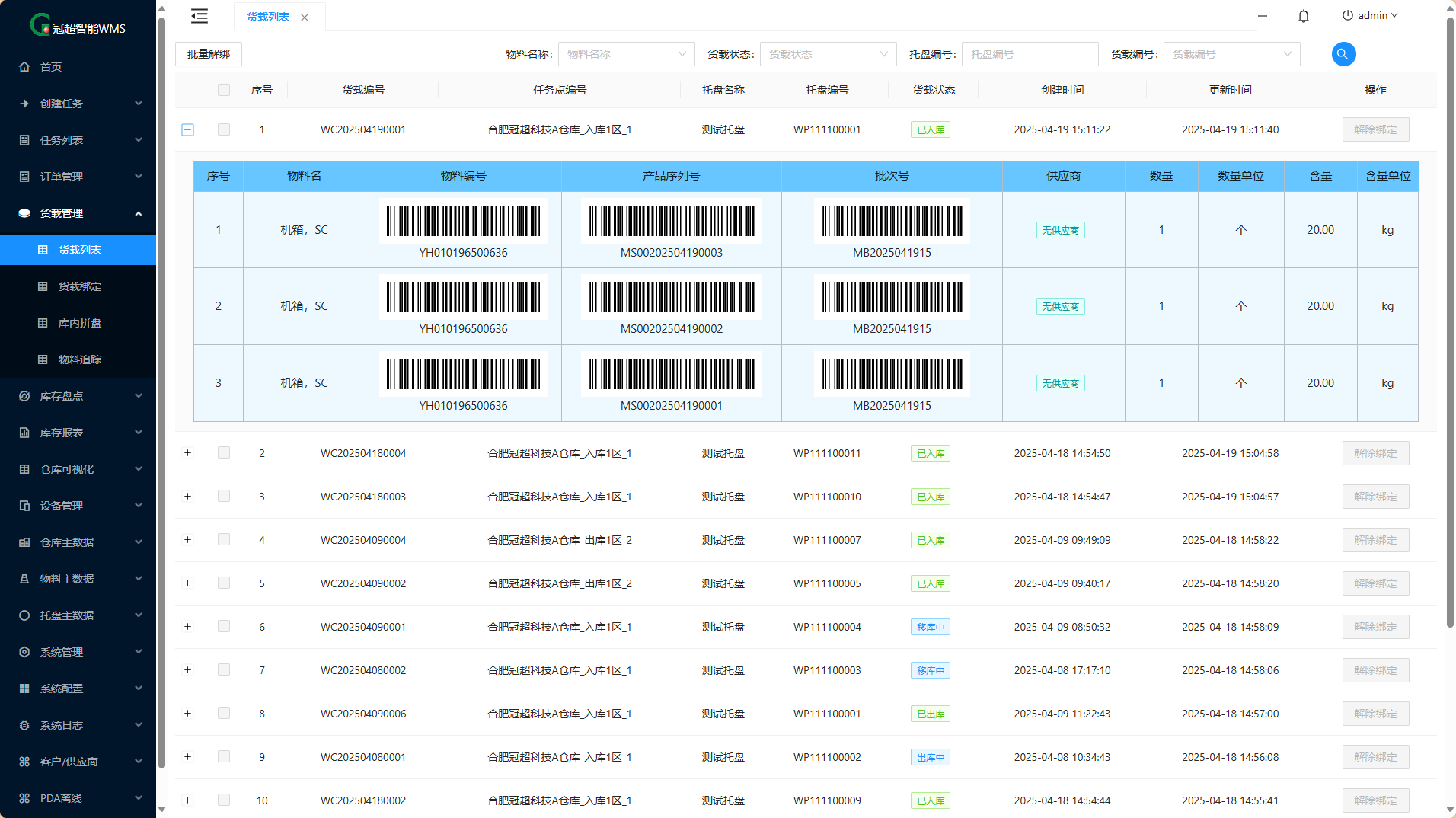Click the 托盘编号 input field
Image resolution: width=1456 pixels, height=818 pixels.
coord(1030,54)
